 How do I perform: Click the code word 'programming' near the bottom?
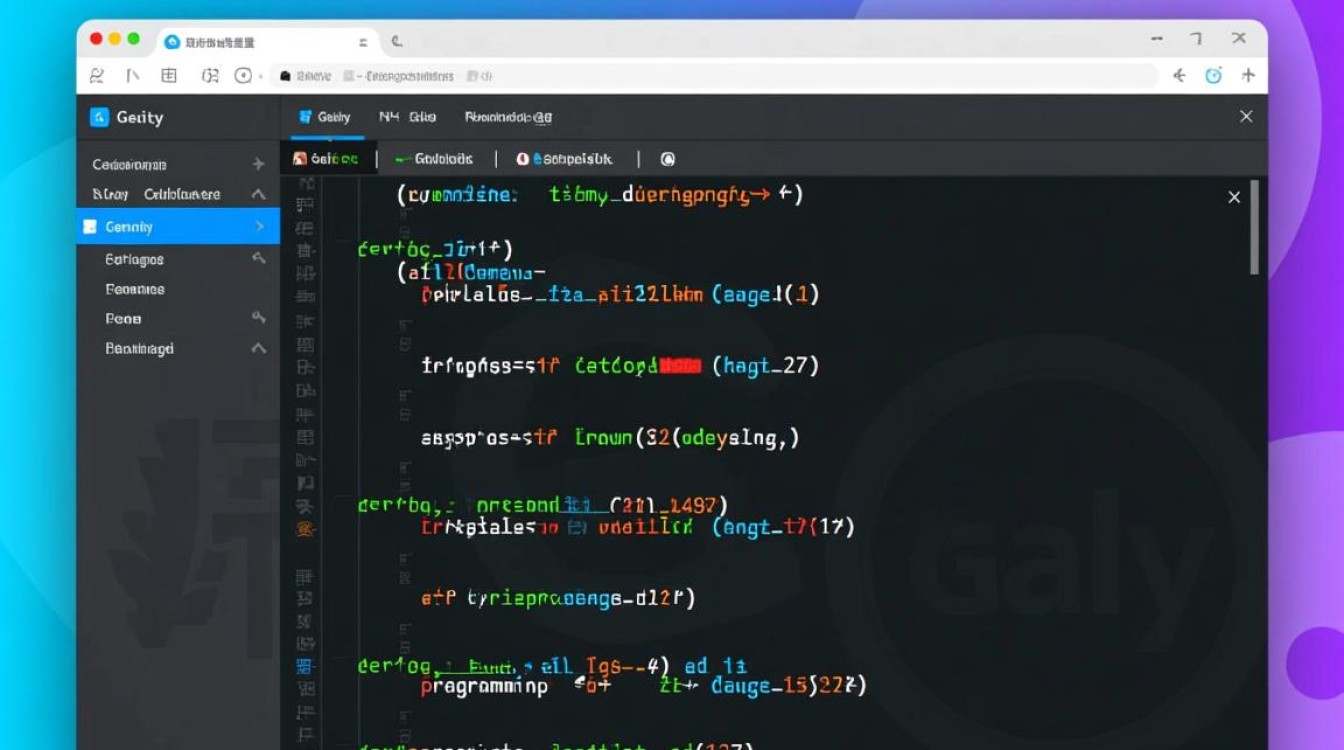tap(484, 687)
